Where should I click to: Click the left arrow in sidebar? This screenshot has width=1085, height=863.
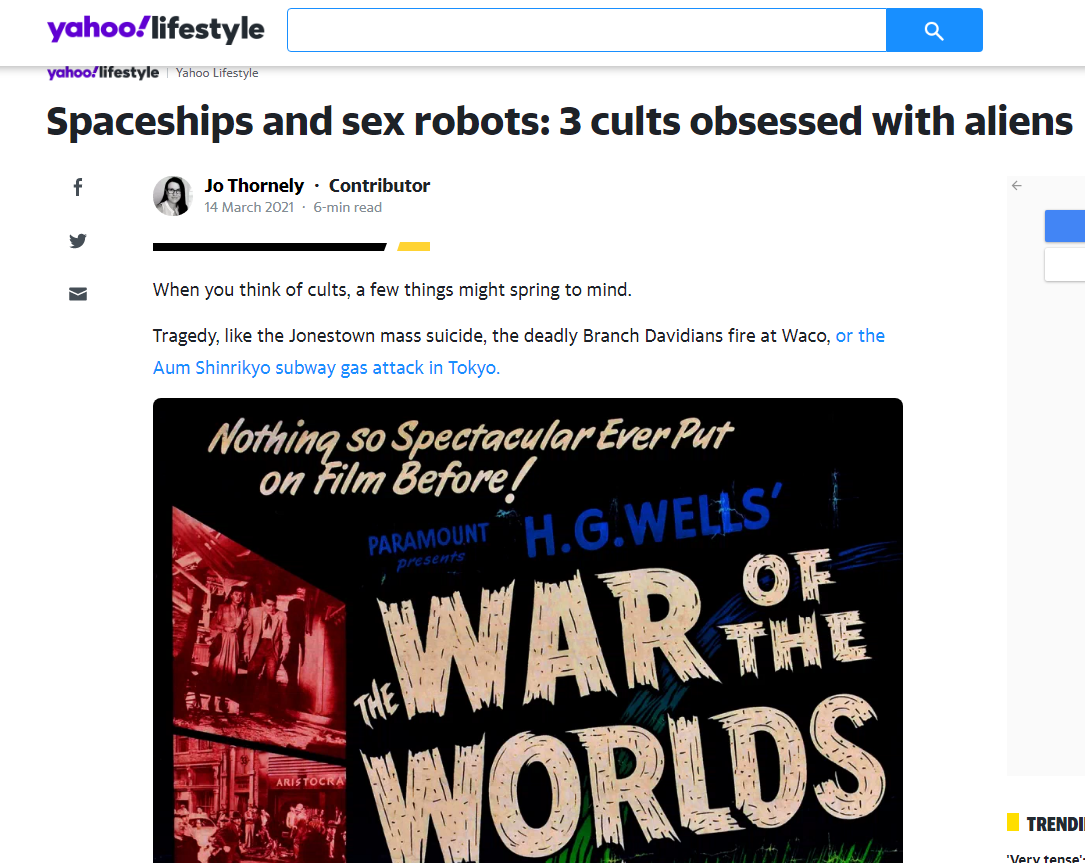click(x=1016, y=185)
